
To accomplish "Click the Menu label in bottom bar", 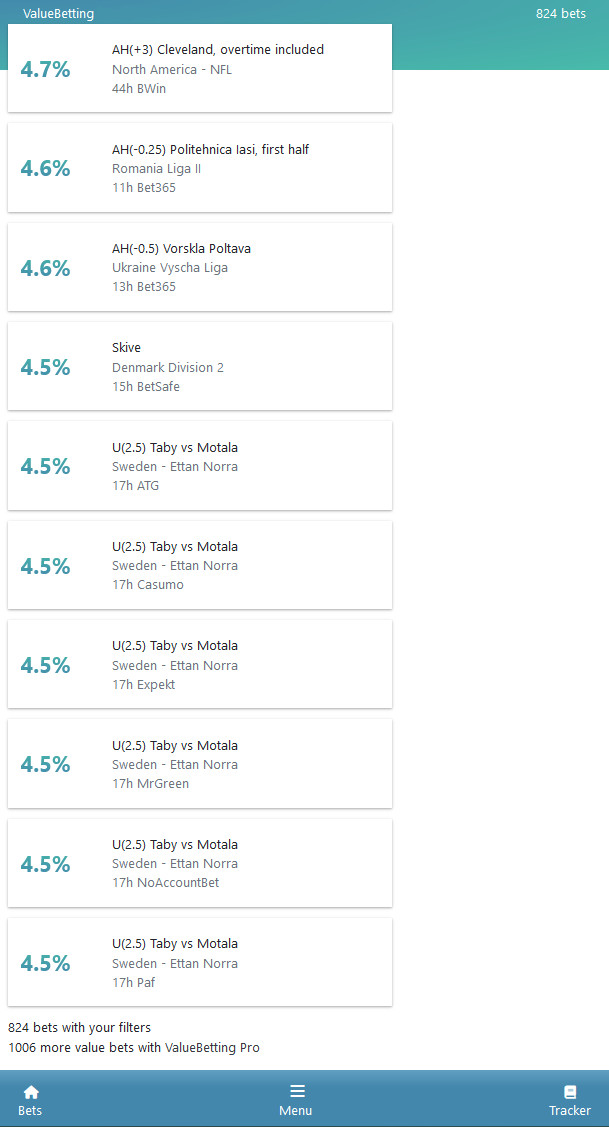I will pyautogui.click(x=296, y=1110).
